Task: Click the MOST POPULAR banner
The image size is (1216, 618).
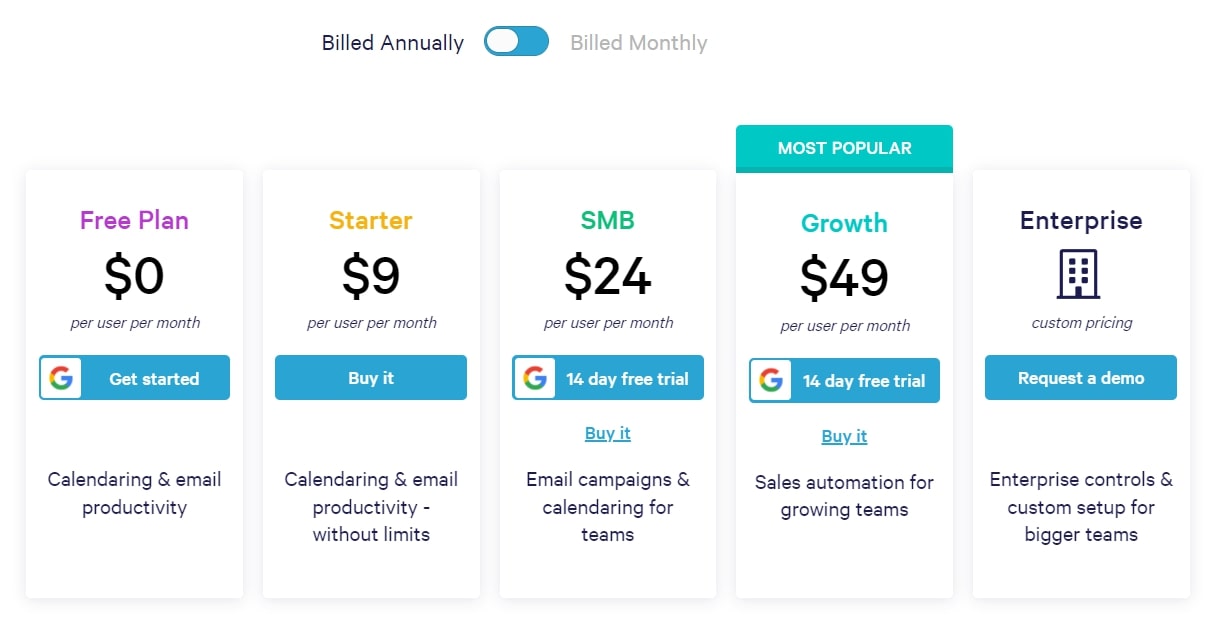Action: 844,147
